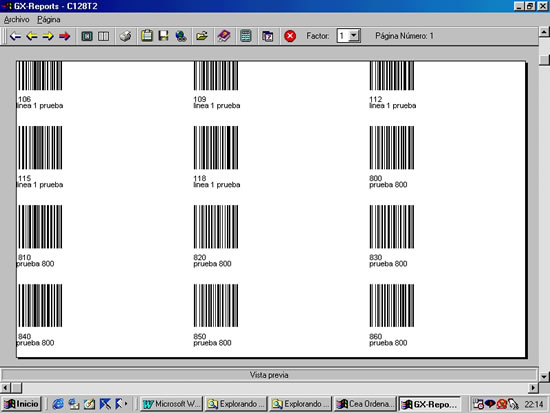Viewport: 550px width, 413px height.
Task: Click the 22:14 system clock
Action: coord(534,405)
